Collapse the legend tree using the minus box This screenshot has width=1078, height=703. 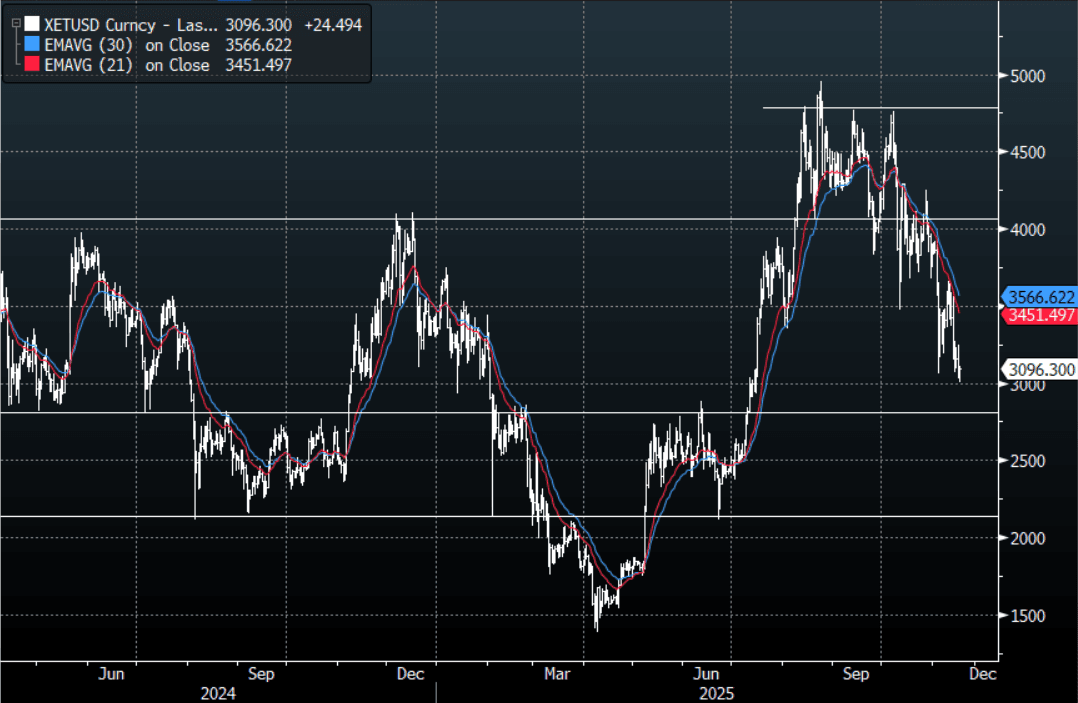click(15, 22)
